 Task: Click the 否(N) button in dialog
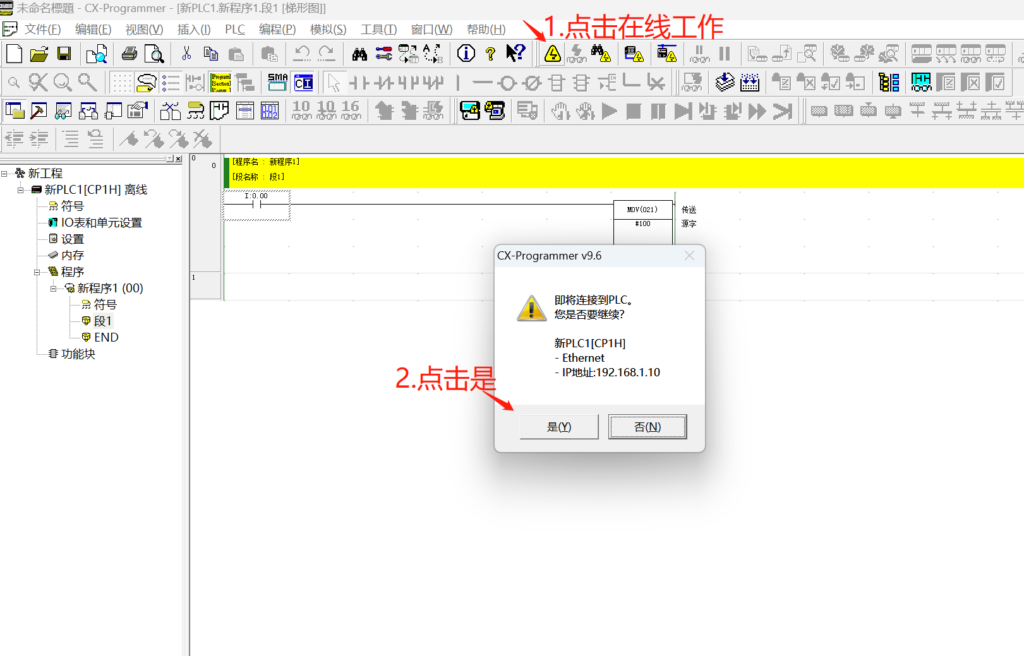click(647, 427)
